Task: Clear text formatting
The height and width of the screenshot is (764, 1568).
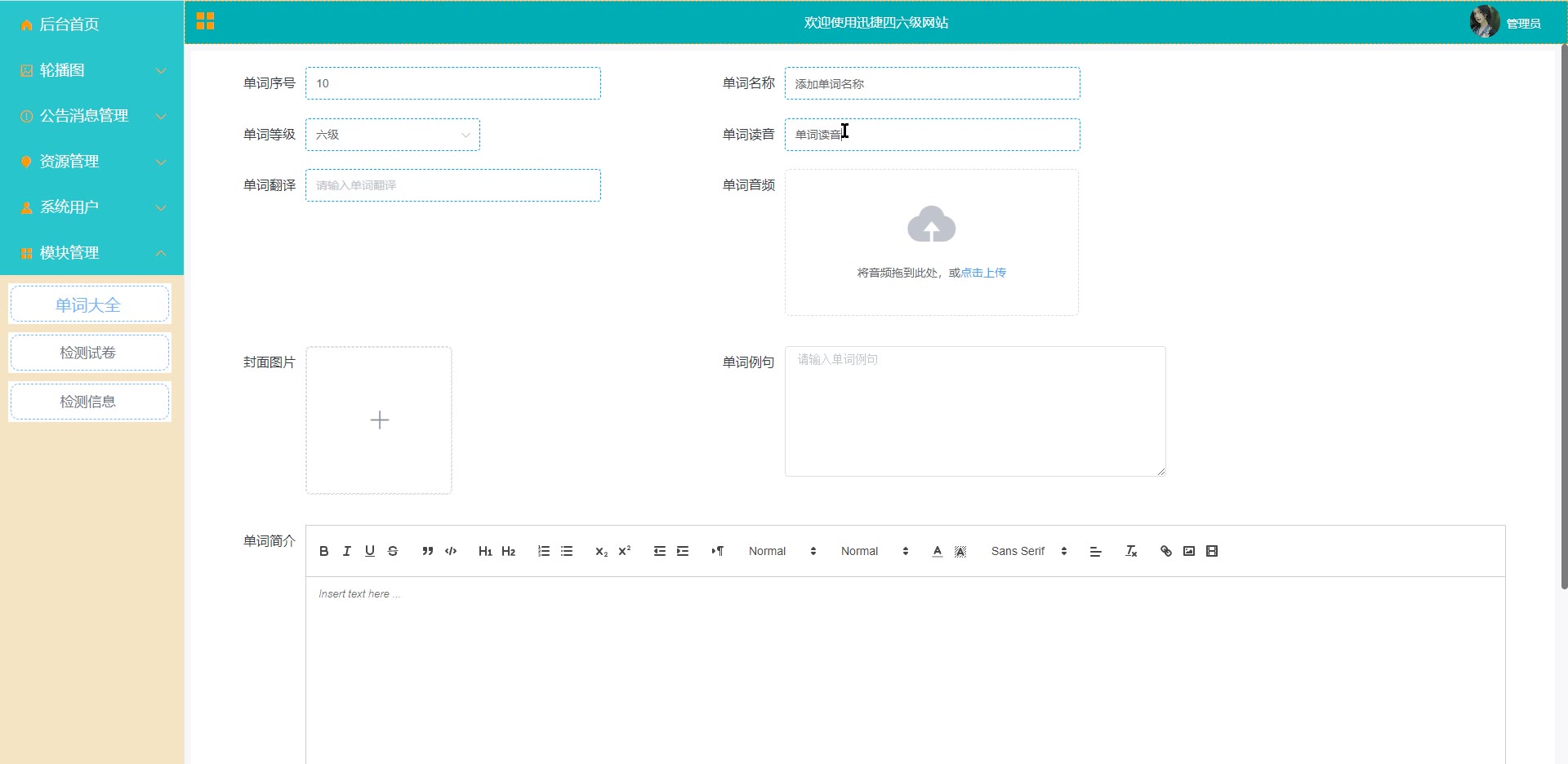Action: [x=1131, y=551]
